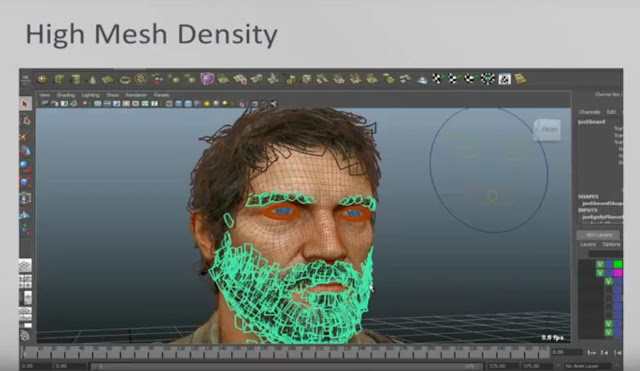
Task: Select the Move tool in the toolbox
Action: [x=25, y=151]
